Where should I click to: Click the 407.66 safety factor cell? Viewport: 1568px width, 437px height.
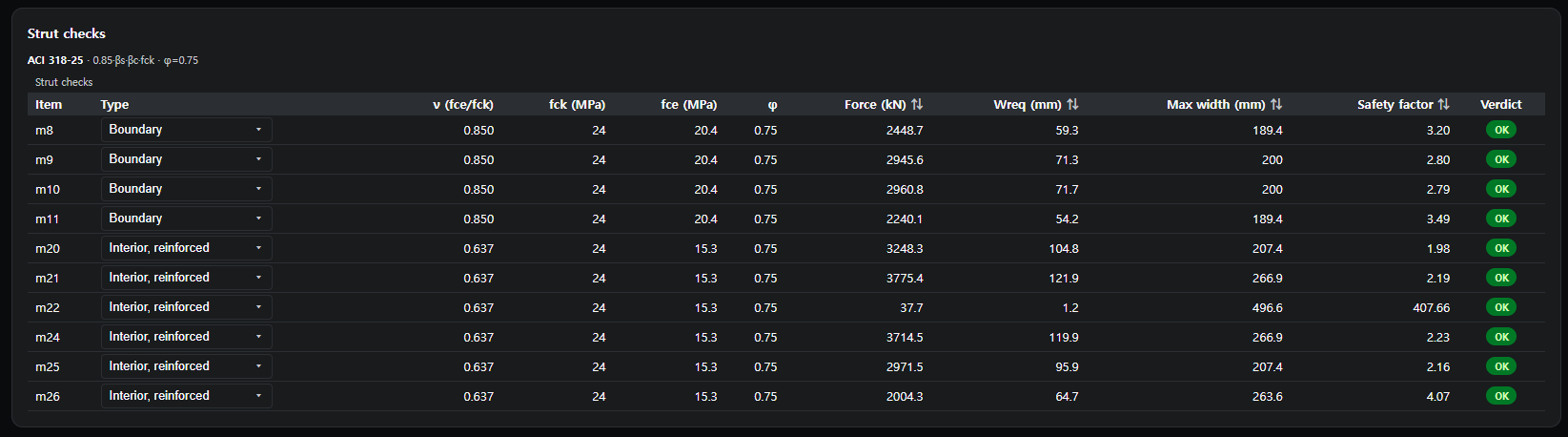pos(1431,308)
